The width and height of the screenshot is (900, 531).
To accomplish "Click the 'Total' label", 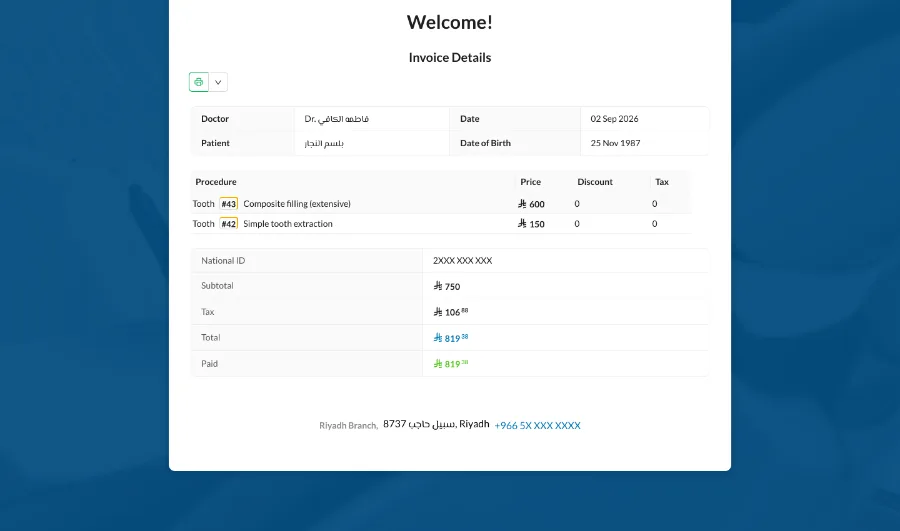I will click(x=211, y=338).
